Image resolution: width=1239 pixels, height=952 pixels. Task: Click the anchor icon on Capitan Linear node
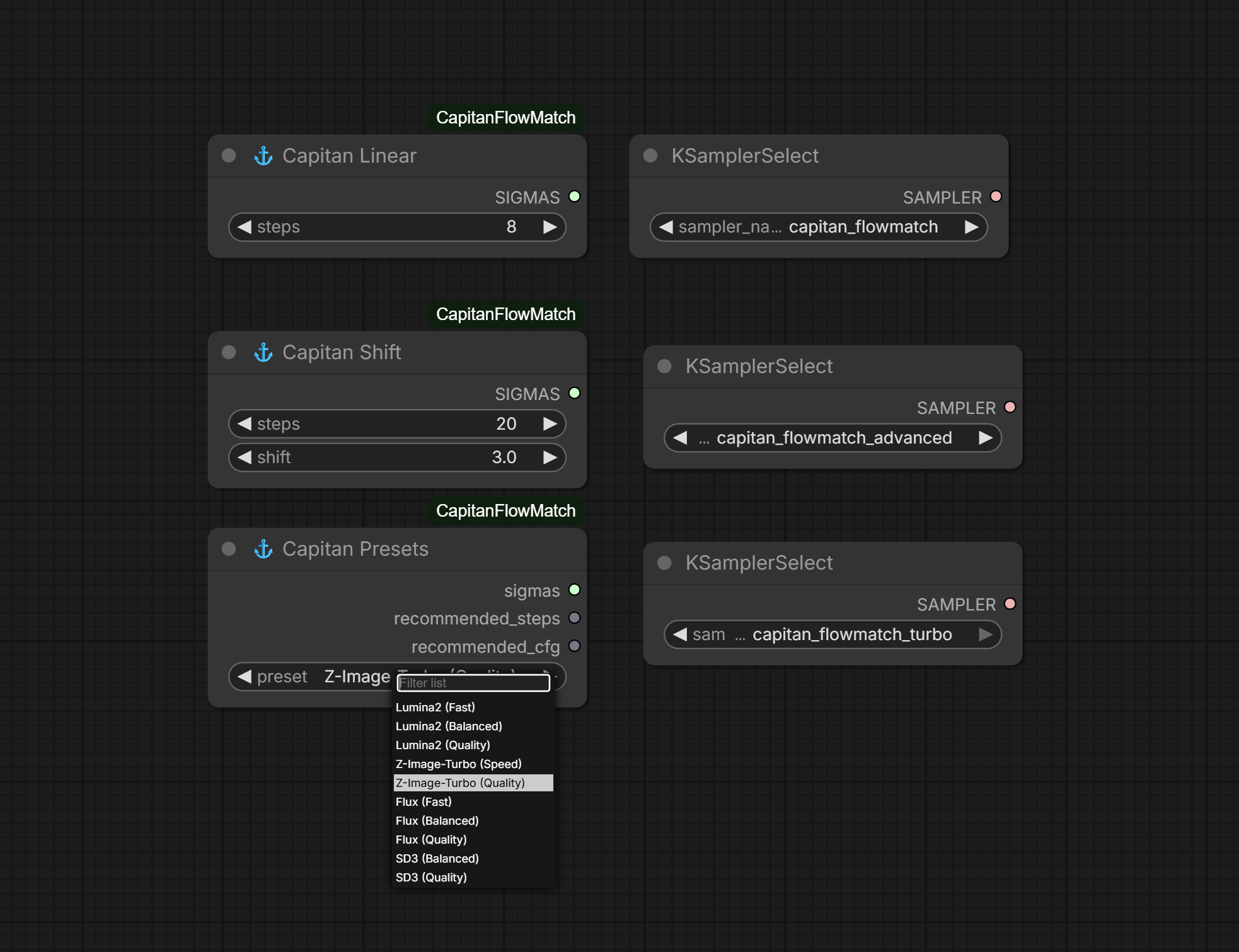click(263, 156)
